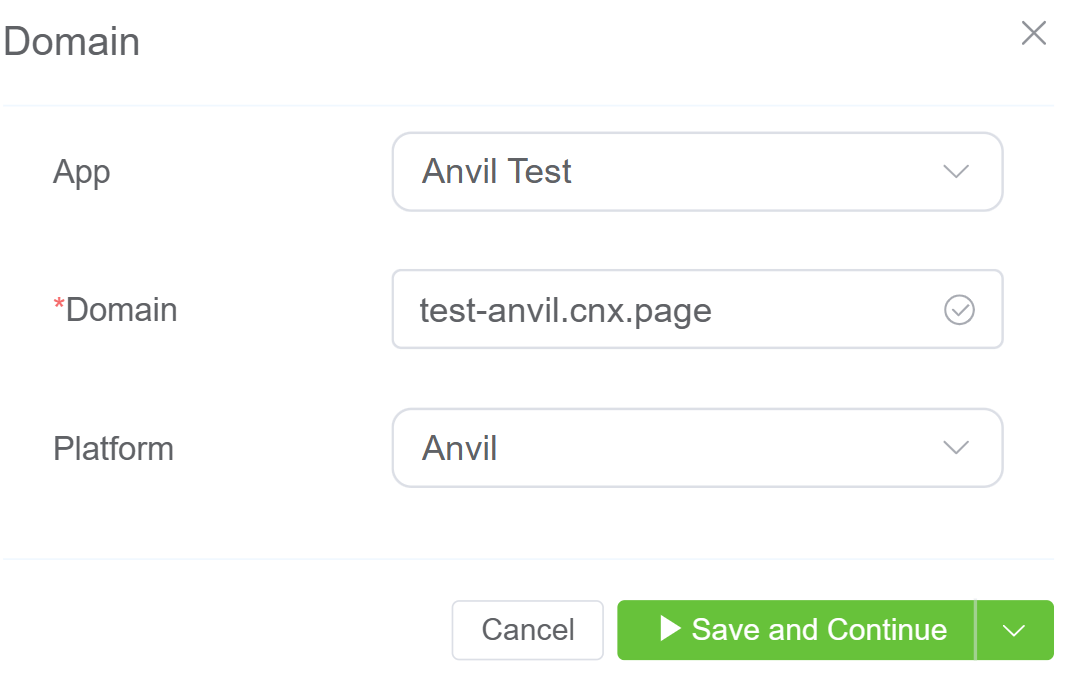The image size is (1090, 676).
Task: Click the Domain dialog title text
Action: pos(72,42)
